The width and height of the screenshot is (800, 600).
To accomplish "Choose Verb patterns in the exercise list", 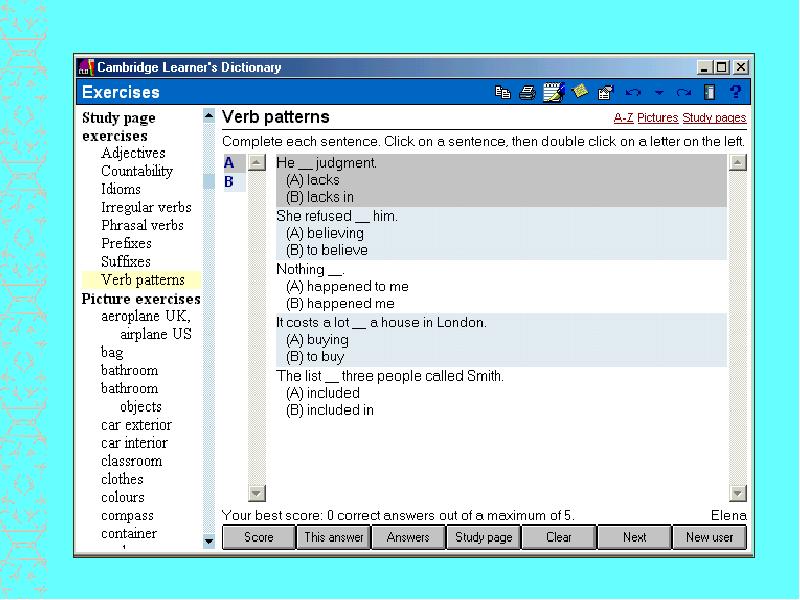I will pos(143,280).
